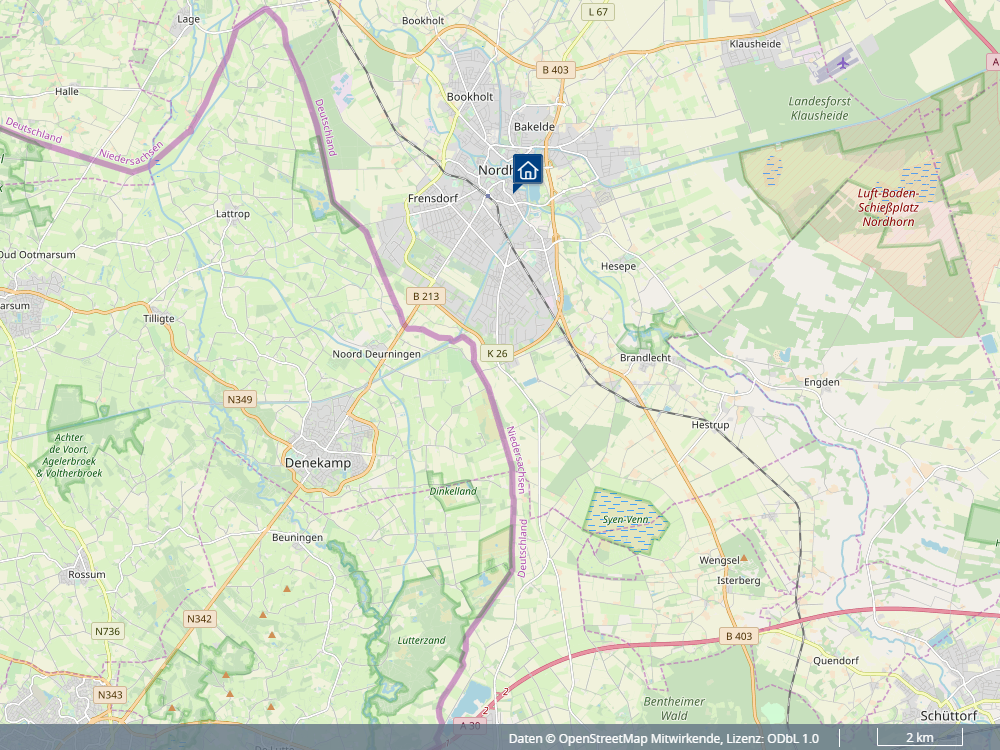This screenshot has height=750, width=1000.
Task: Click the A 30 motorway shield
Action: (470, 725)
